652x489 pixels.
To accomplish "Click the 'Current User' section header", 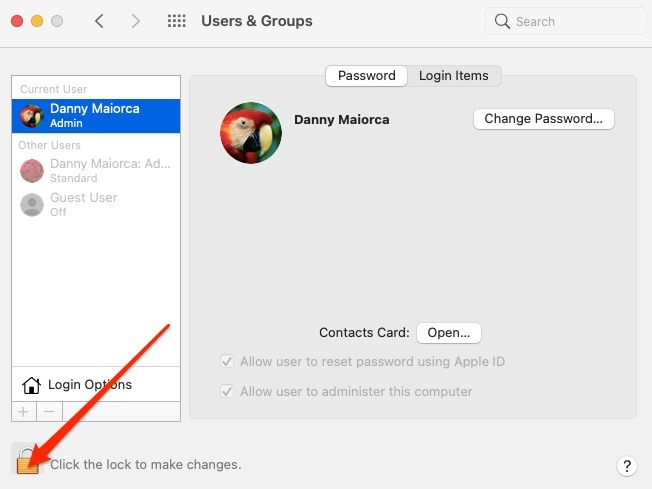I will click(54, 89).
